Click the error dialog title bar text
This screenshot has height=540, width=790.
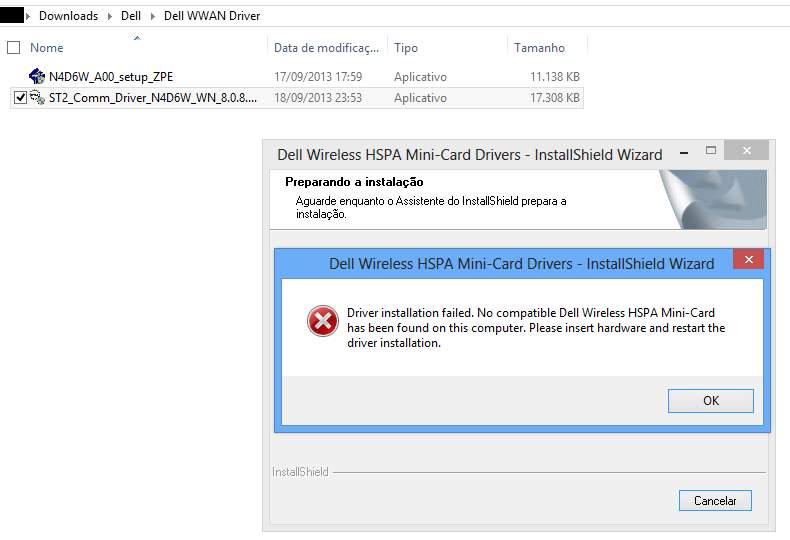(521, 263)
